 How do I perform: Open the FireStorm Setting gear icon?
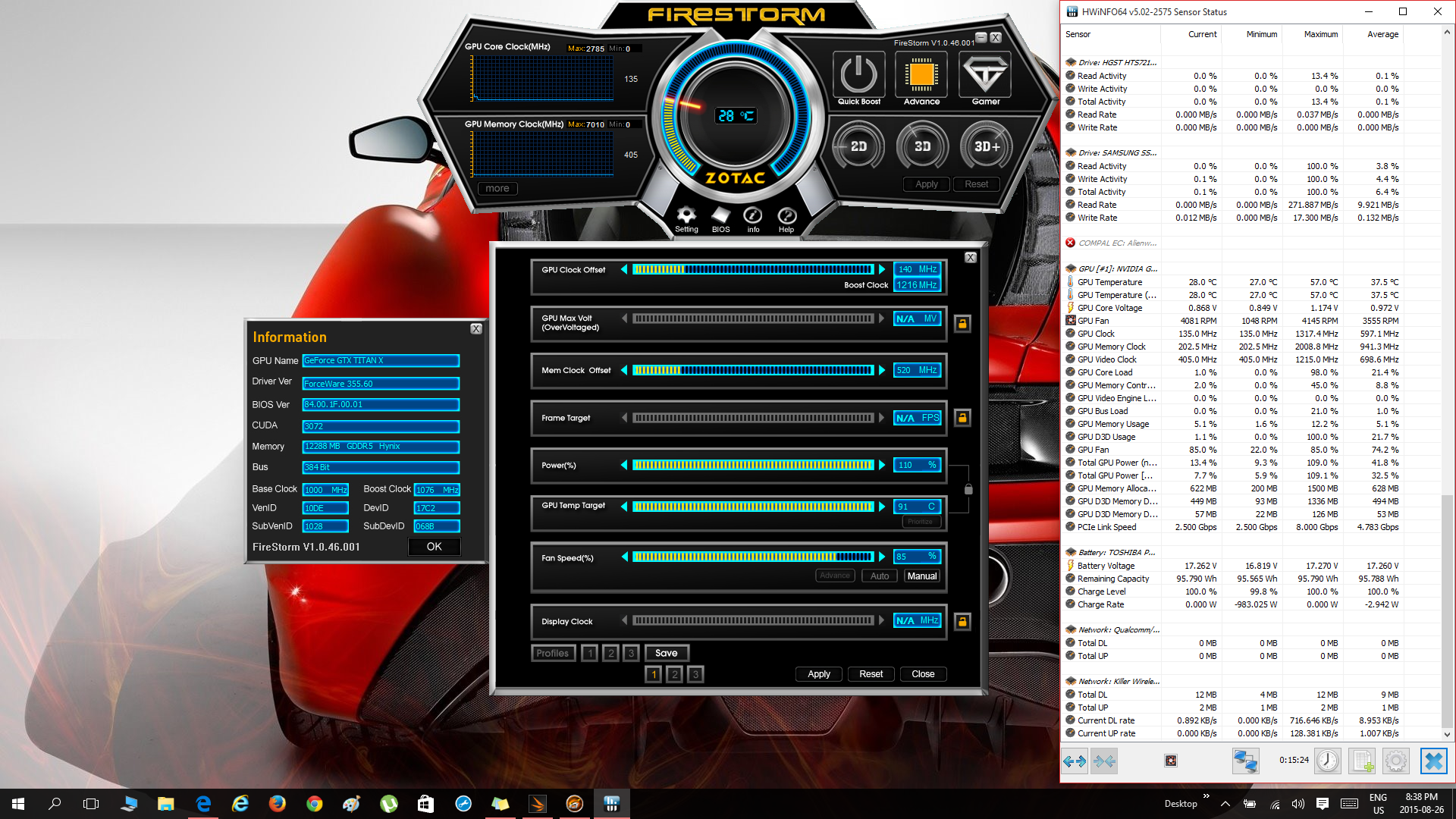tap(686, 215)
